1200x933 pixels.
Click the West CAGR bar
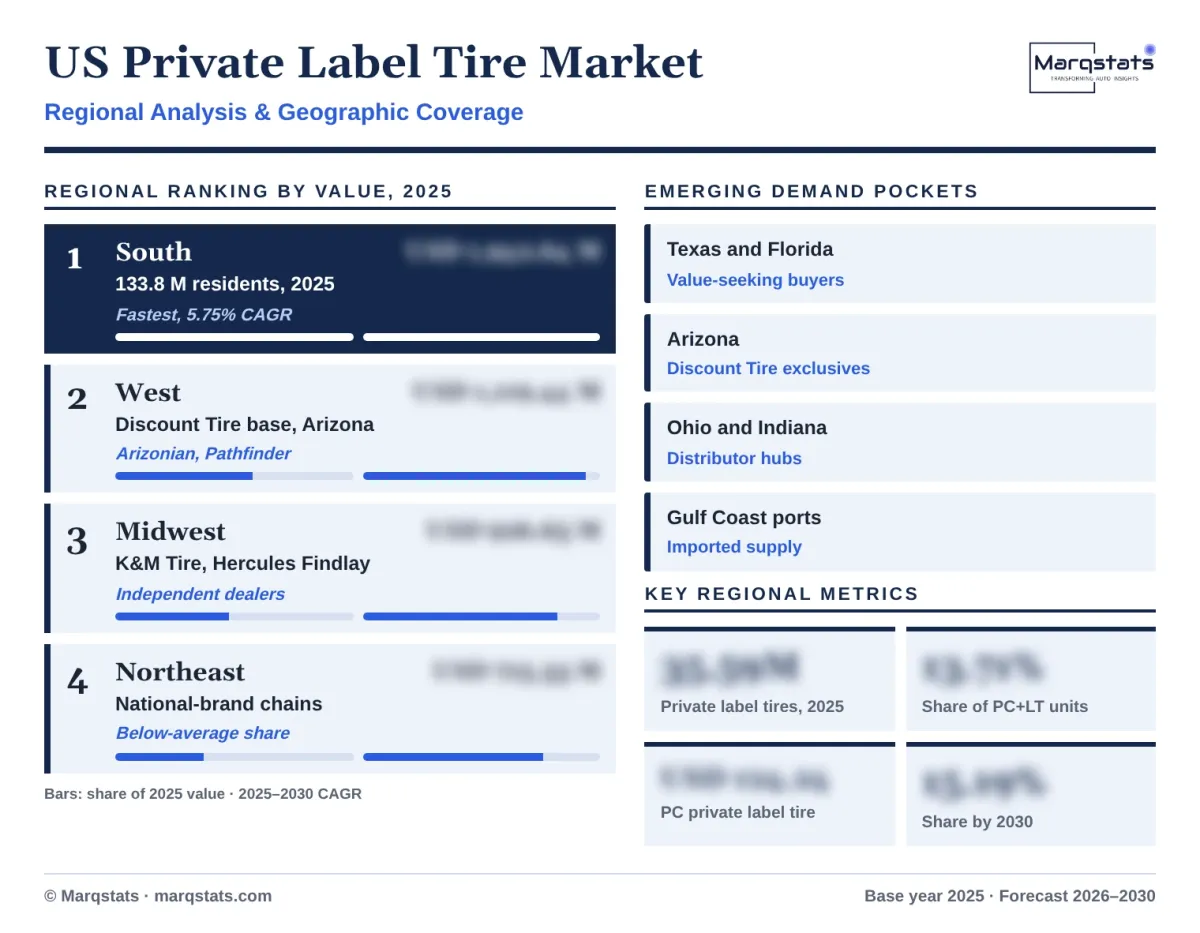[481, 476]
